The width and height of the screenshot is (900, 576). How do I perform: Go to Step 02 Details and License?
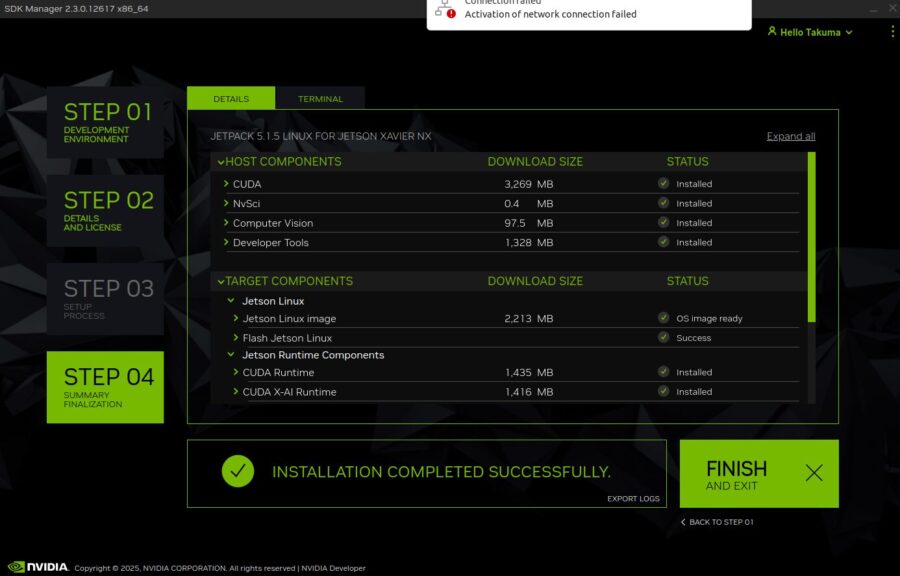click(x=105, y=211)
